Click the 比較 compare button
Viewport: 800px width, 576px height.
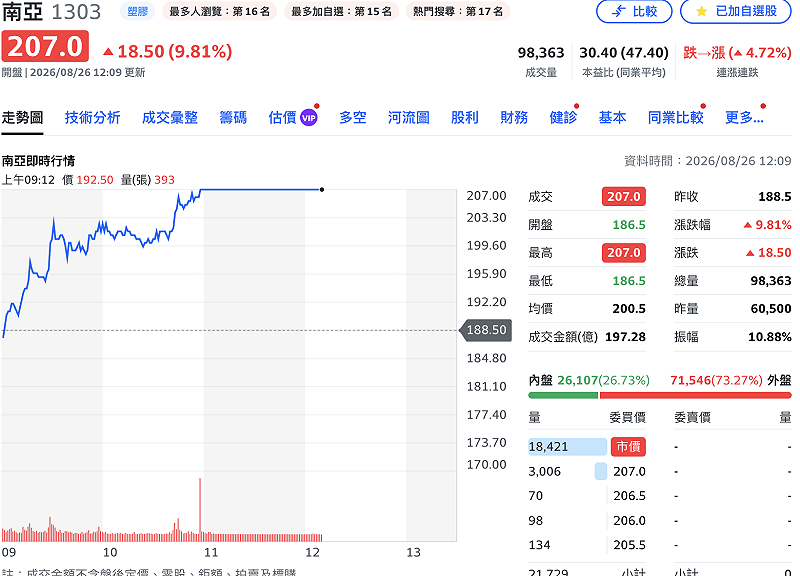(634, 11)
